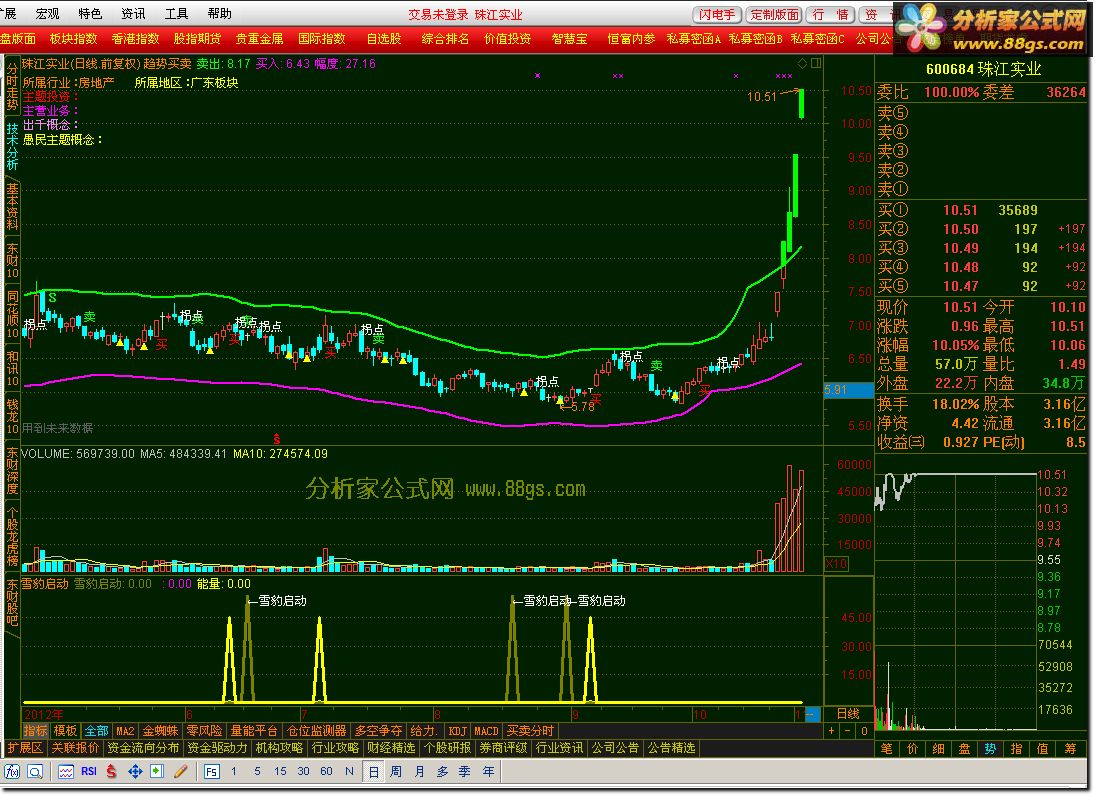Open the 公司公告 tab
1095x795 pixels.
[615, 748]
